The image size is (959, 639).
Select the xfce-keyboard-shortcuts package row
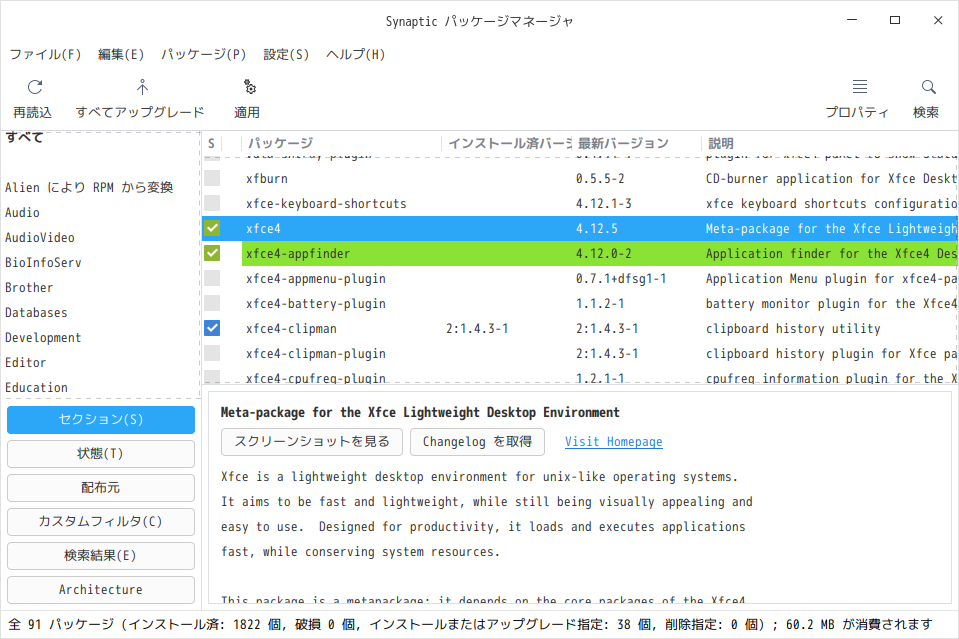[580, 204]
